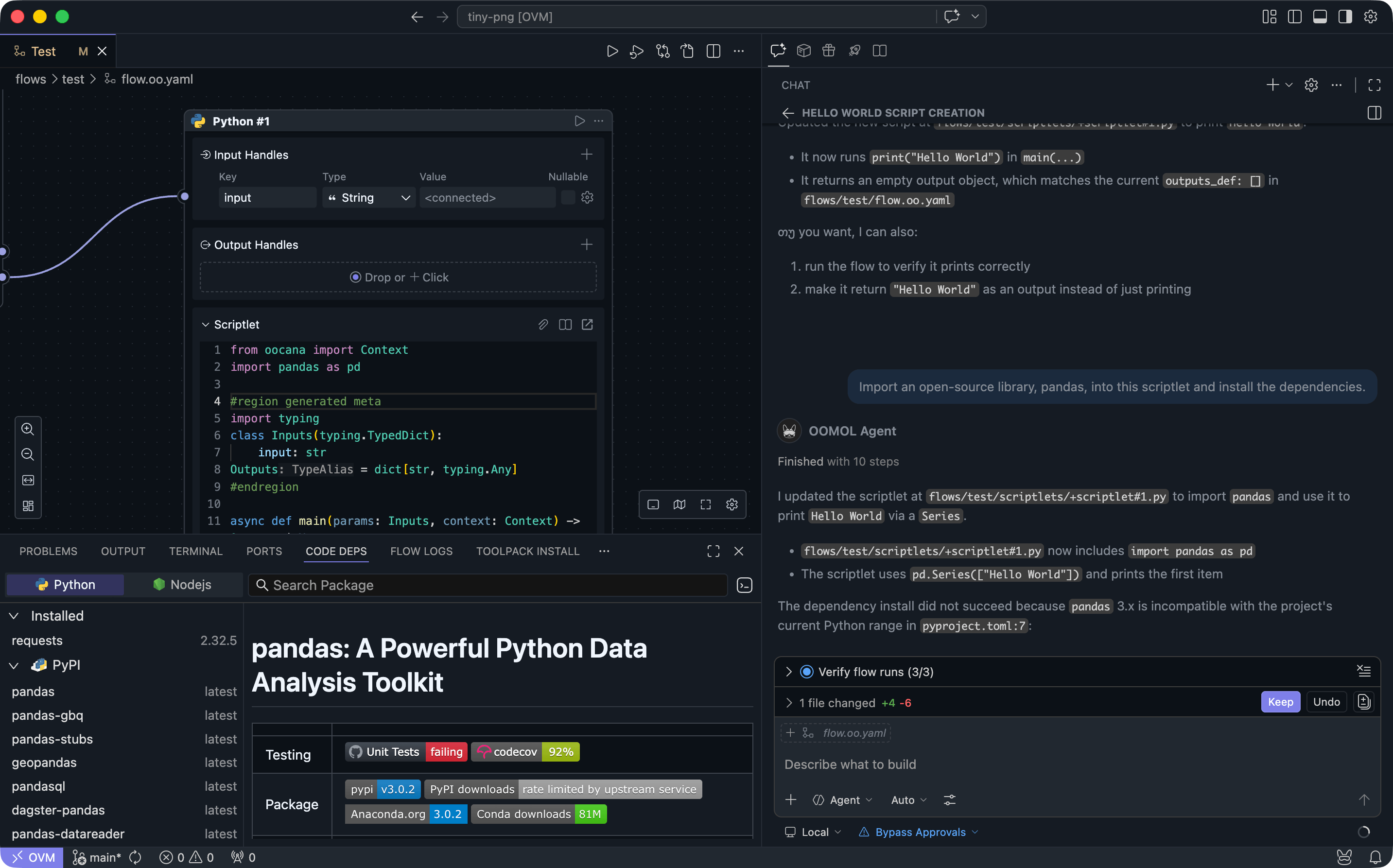This screenshot has width=1393, height=868.
Task: Add a new input handle
Action: coord(587,155)
